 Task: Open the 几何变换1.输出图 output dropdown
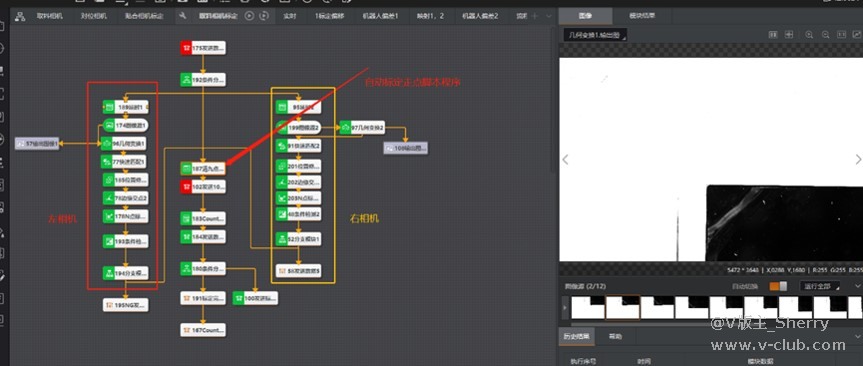point(595,35)
